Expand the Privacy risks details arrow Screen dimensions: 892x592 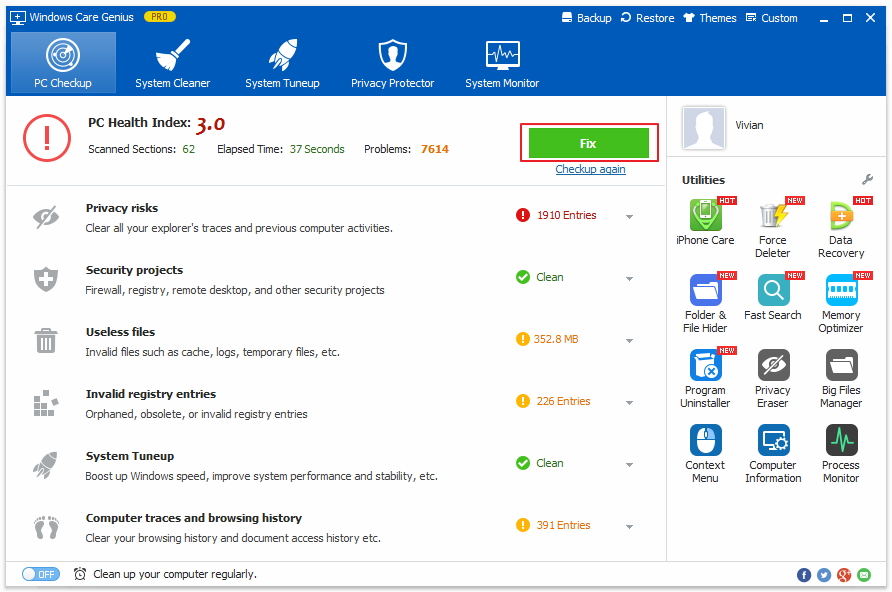click(x=629, y=217)
